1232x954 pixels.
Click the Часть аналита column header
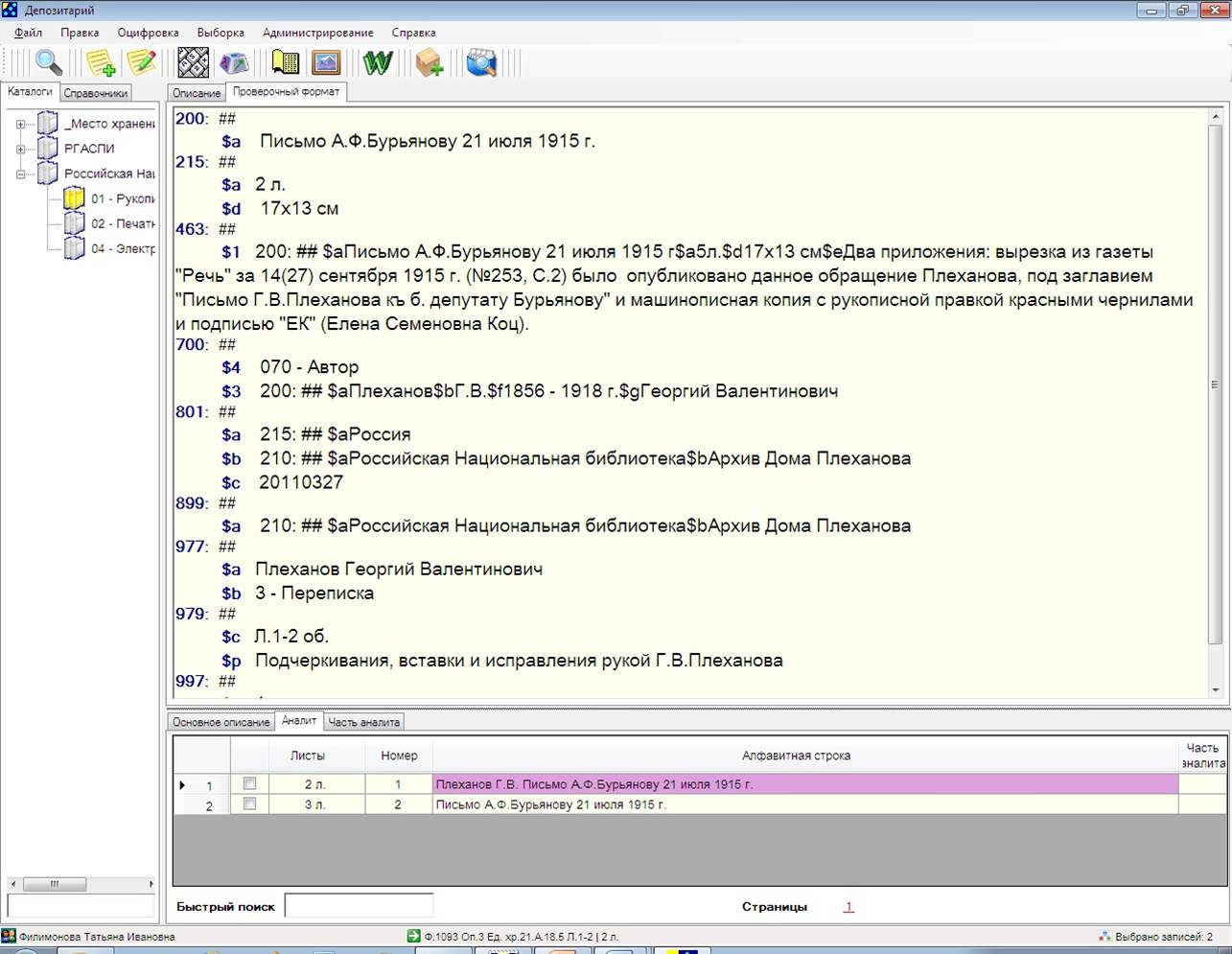1202,756
